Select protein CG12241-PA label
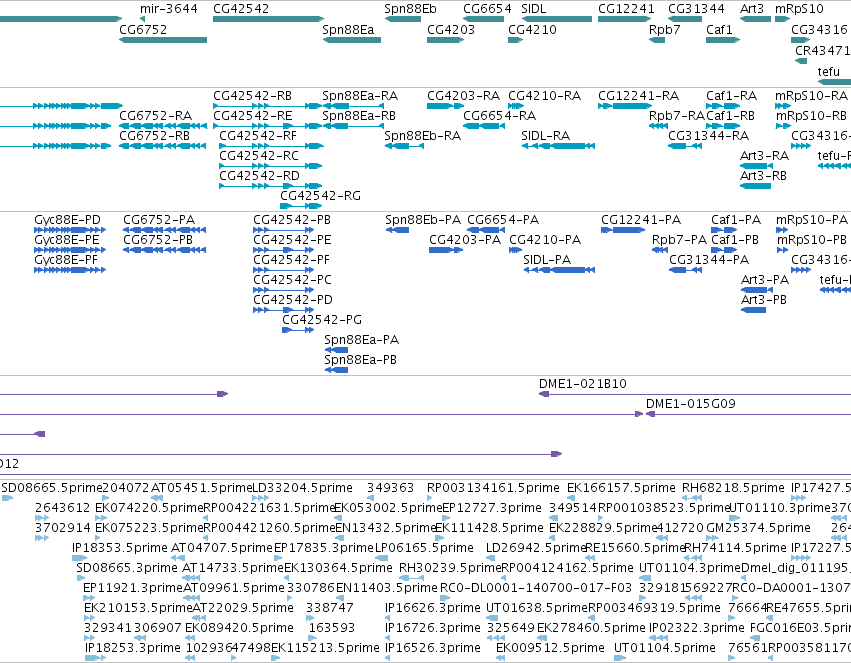 click(641, 220)
